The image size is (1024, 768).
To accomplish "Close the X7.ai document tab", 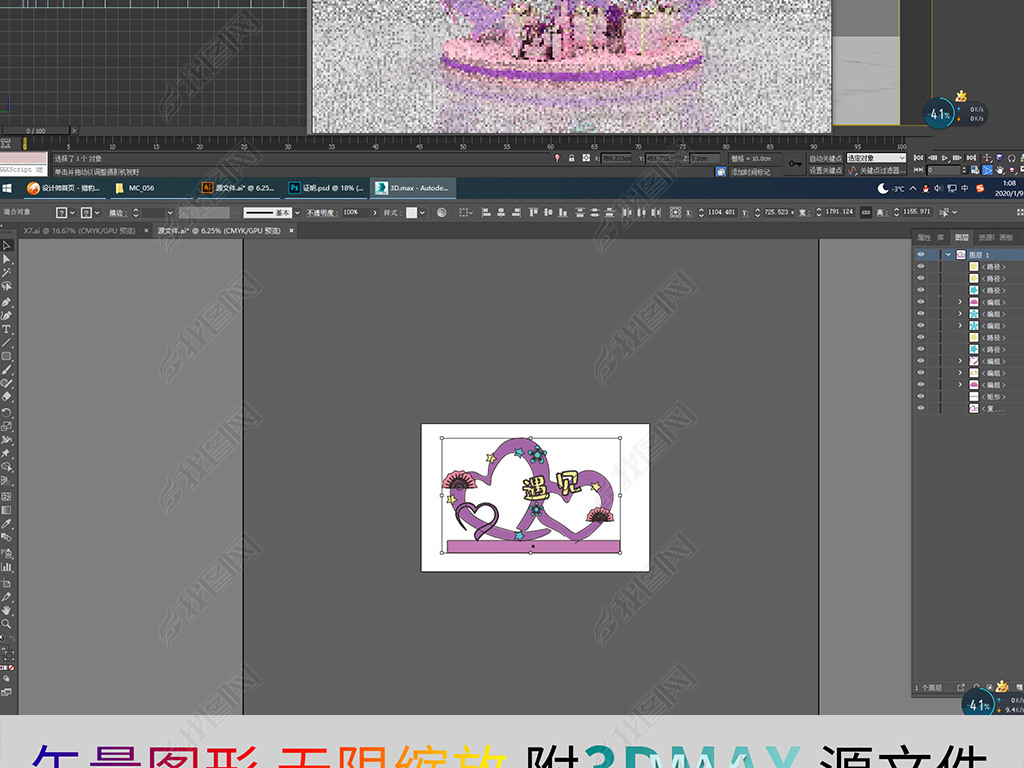I will [x=146, y=231].
